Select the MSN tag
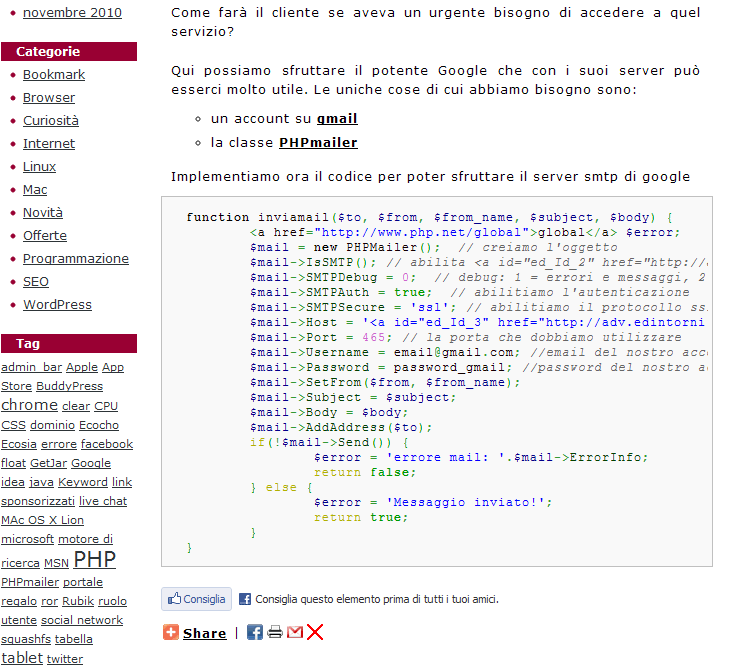The image size is (756, 672). click(x=56, y=563)
